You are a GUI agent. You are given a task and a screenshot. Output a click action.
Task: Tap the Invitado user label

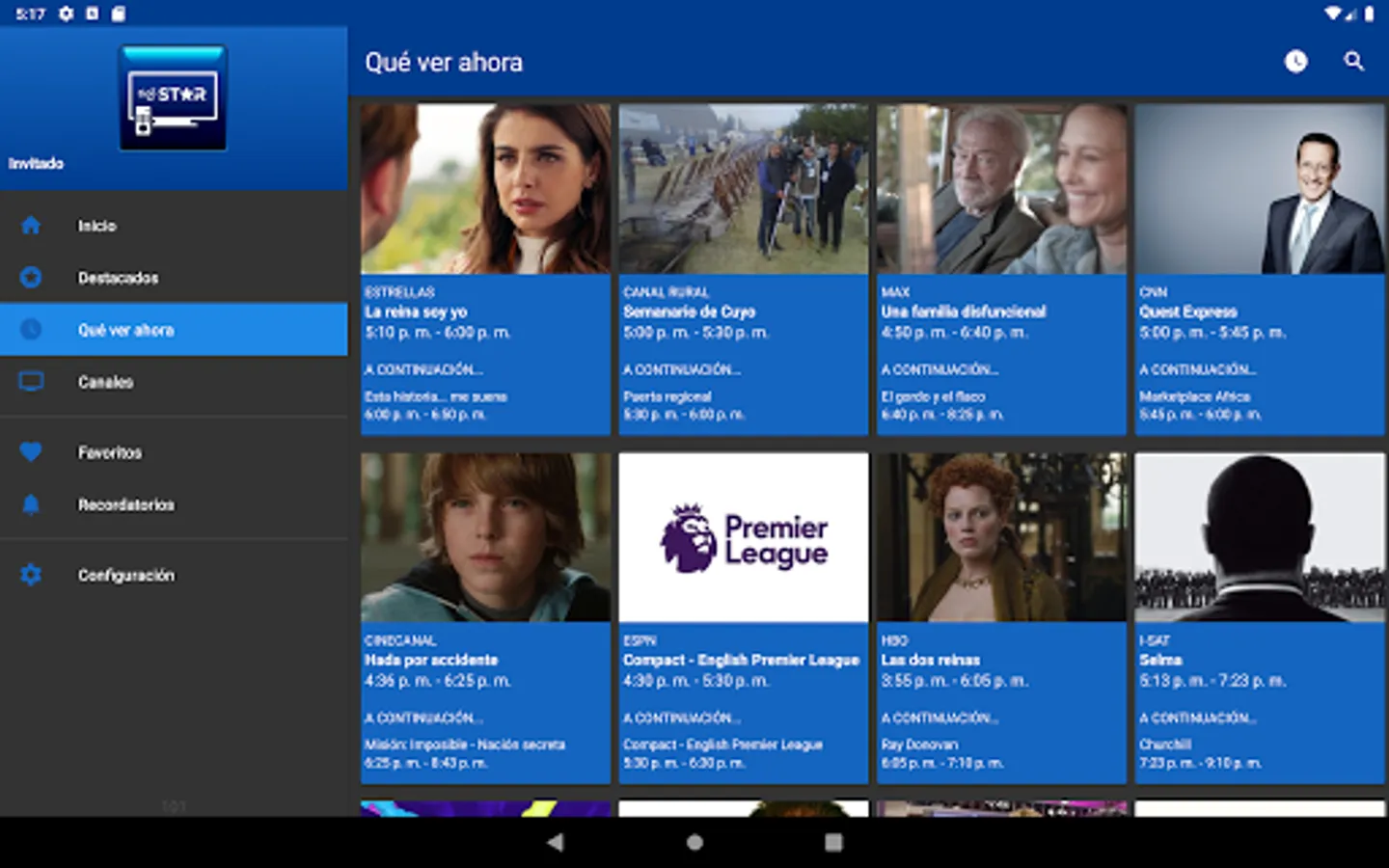coord(36,163)
